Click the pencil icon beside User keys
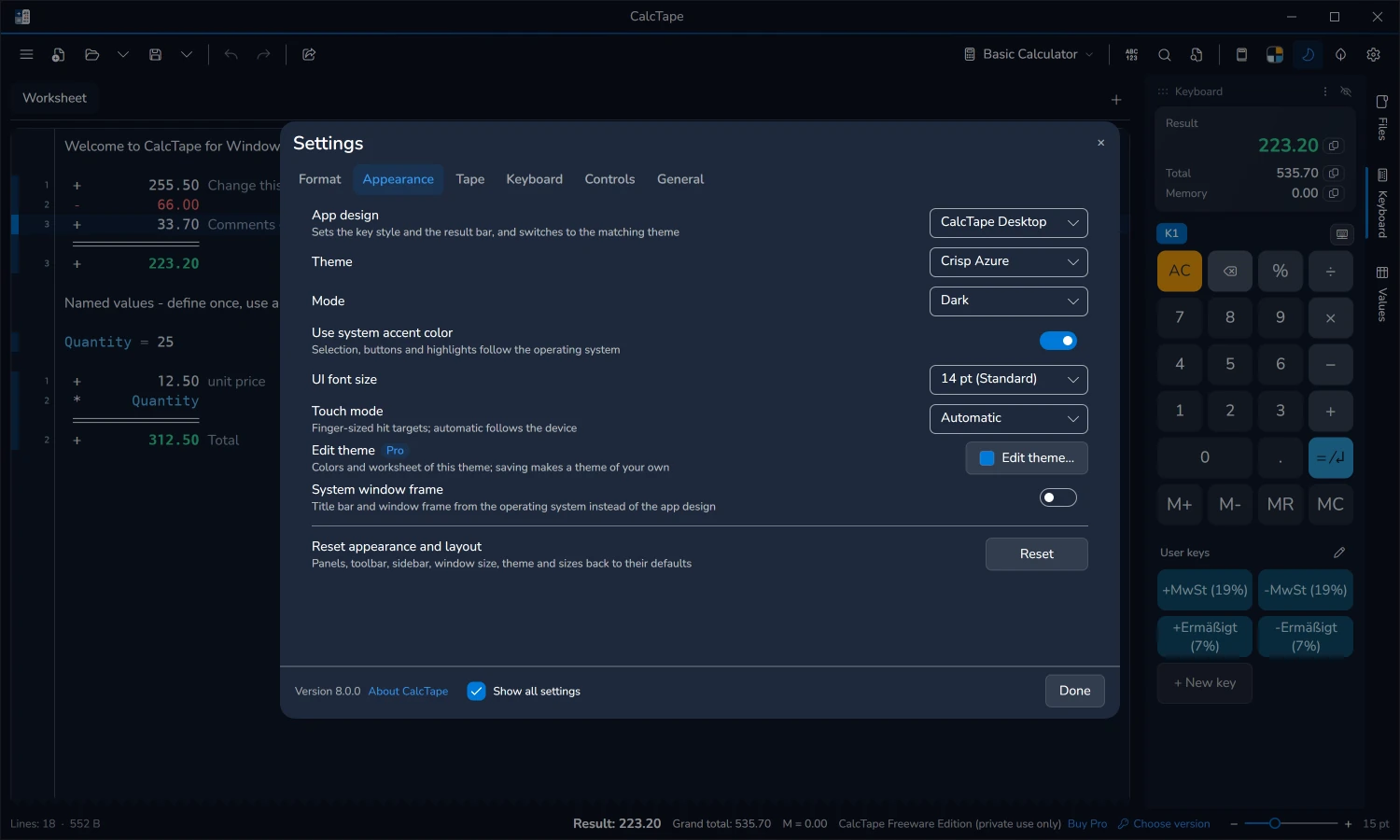Screen dimensions: 1400x840 coord(1339,553)
